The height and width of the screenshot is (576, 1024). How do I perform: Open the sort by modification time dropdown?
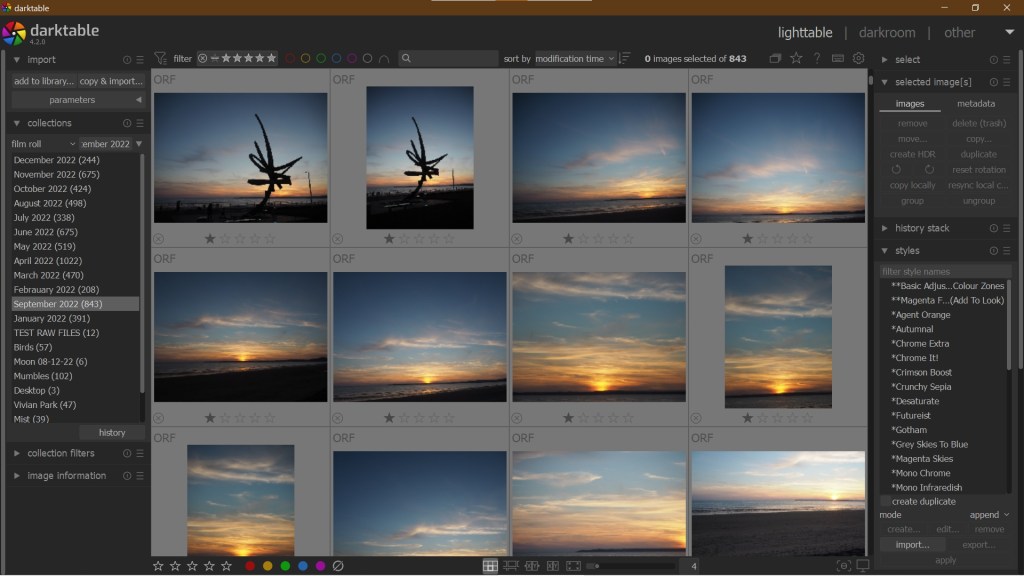[575, 58]
